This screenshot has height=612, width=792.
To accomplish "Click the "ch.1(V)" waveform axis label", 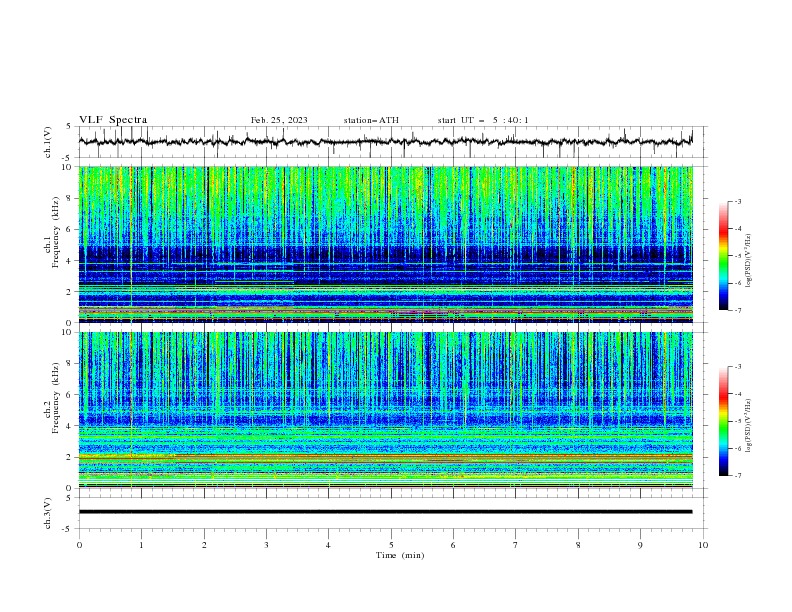I will click(x=48, y=142).
